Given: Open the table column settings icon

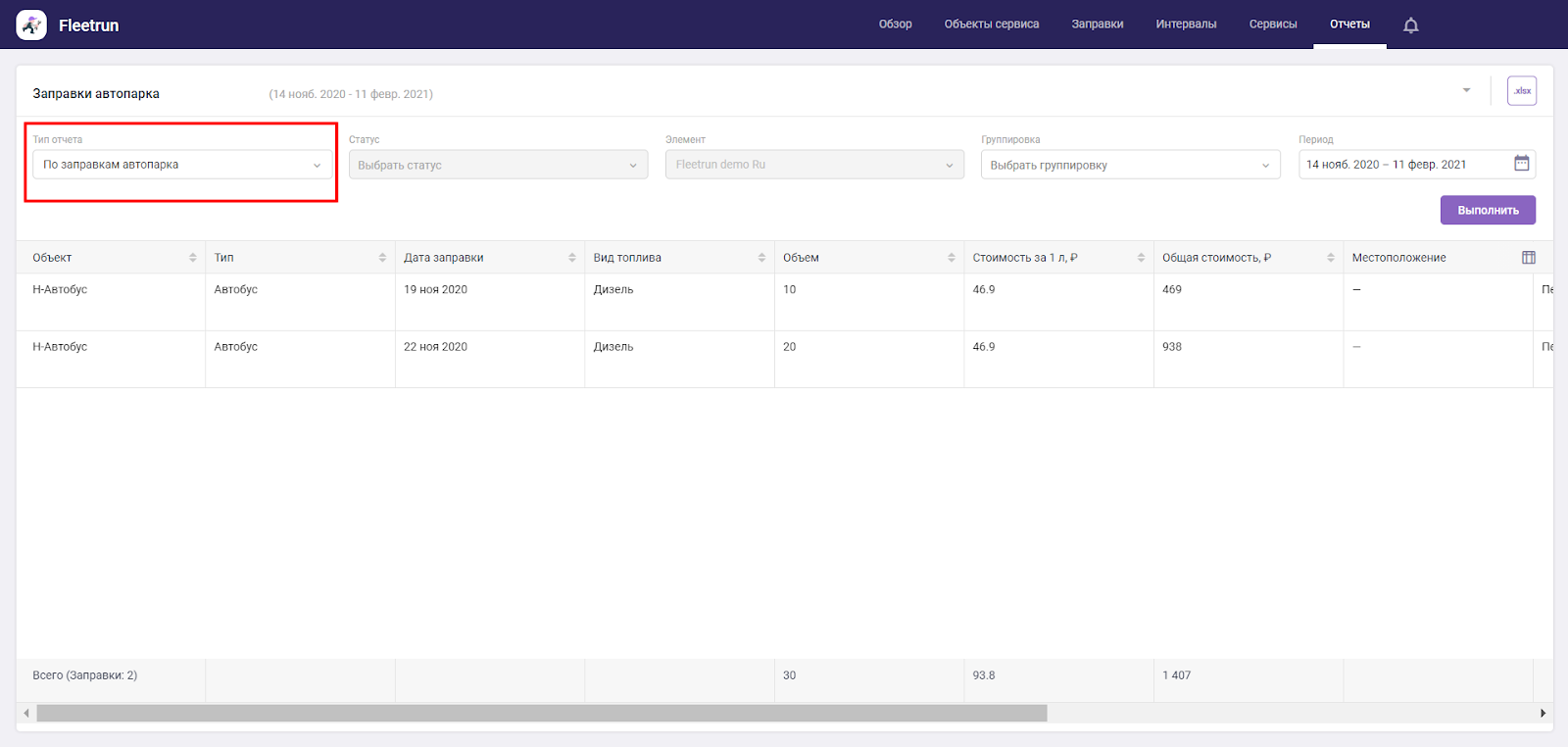Looking at the screenshot, I should (1528, 258).
